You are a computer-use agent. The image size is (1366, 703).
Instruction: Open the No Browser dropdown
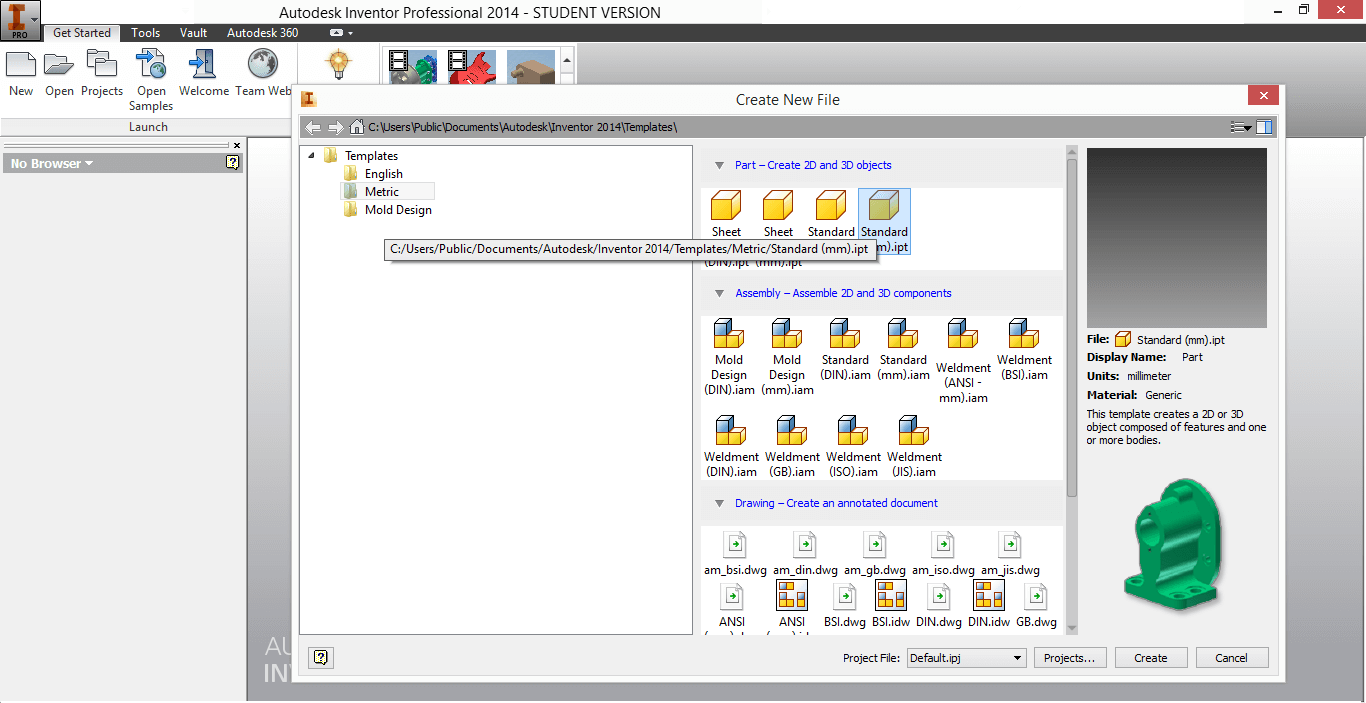(x=52, y=164)
